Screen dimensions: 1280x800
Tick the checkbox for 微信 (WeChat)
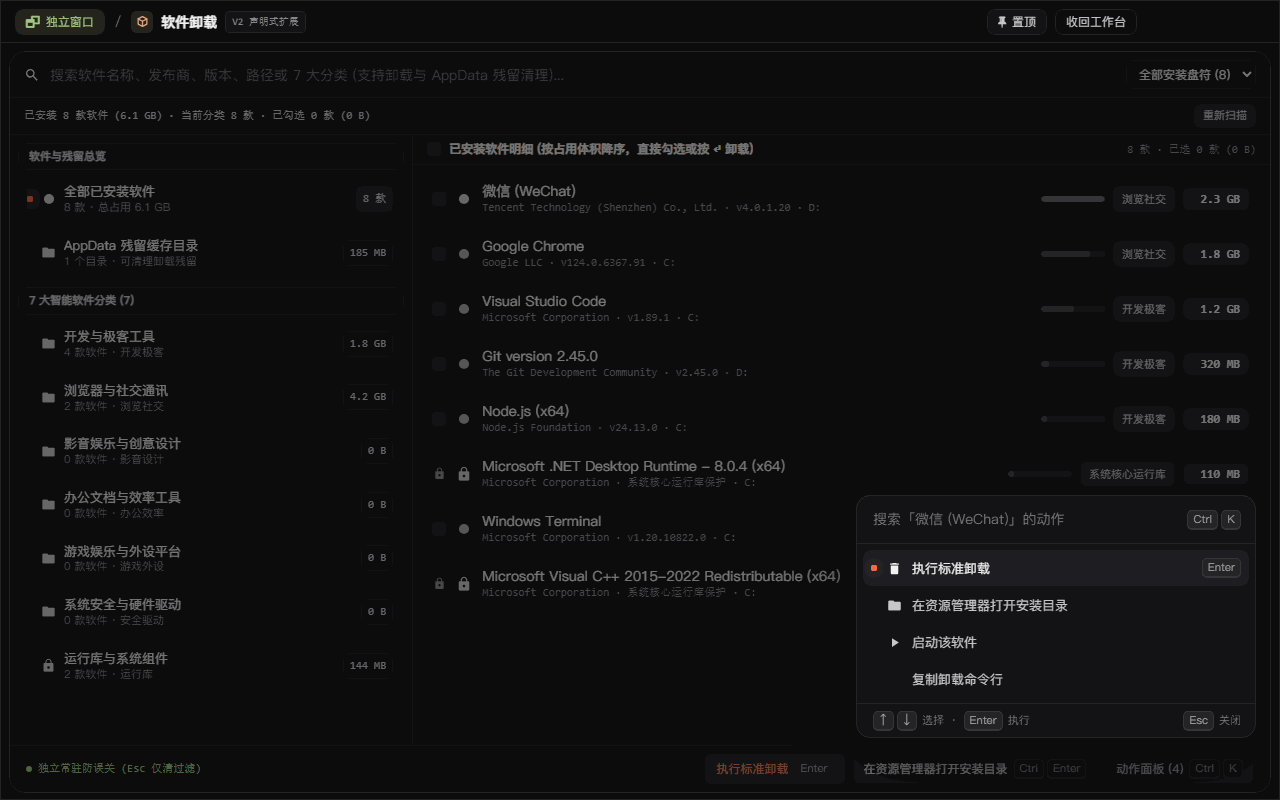point(439,199)
